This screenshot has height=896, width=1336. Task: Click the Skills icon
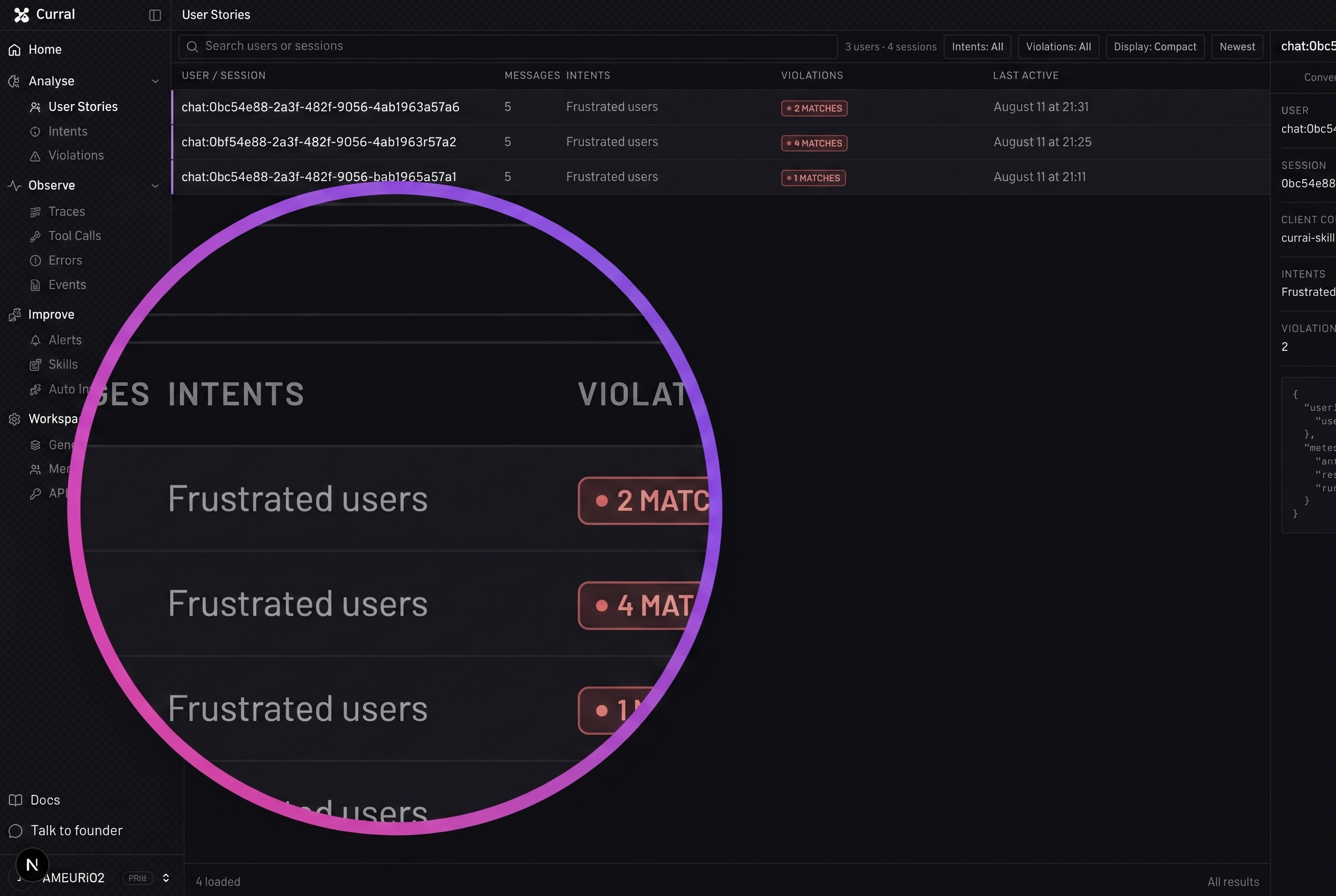(x=35, y=365)
